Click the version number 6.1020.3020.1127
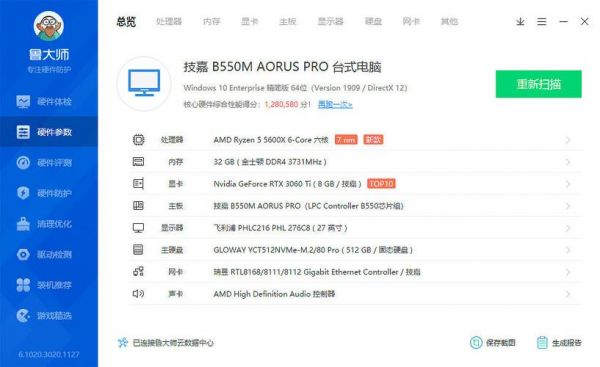This screenshot has height=367, width=600. tap(49, 354)
